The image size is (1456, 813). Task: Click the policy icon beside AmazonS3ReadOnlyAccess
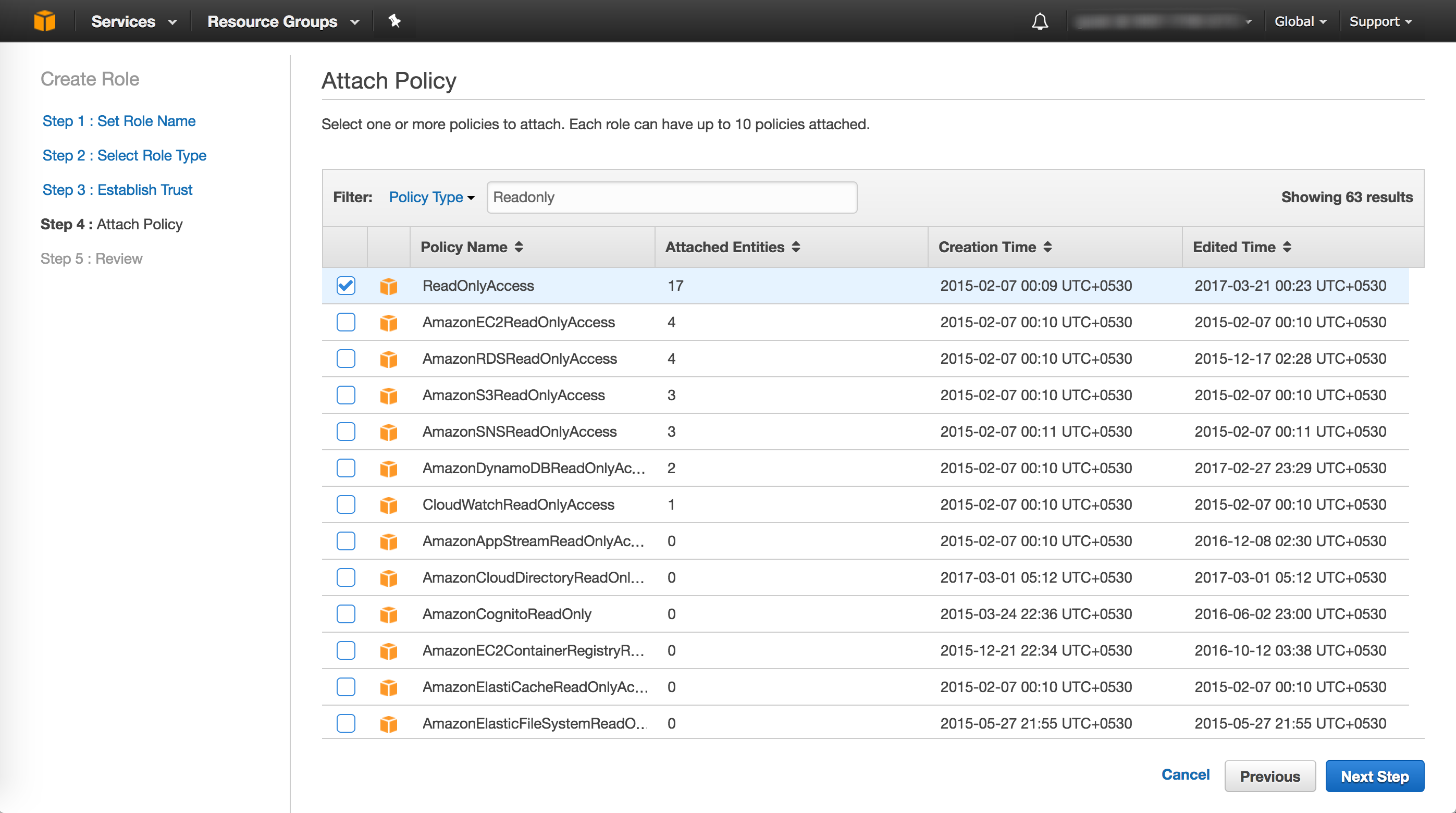(389, 395)
